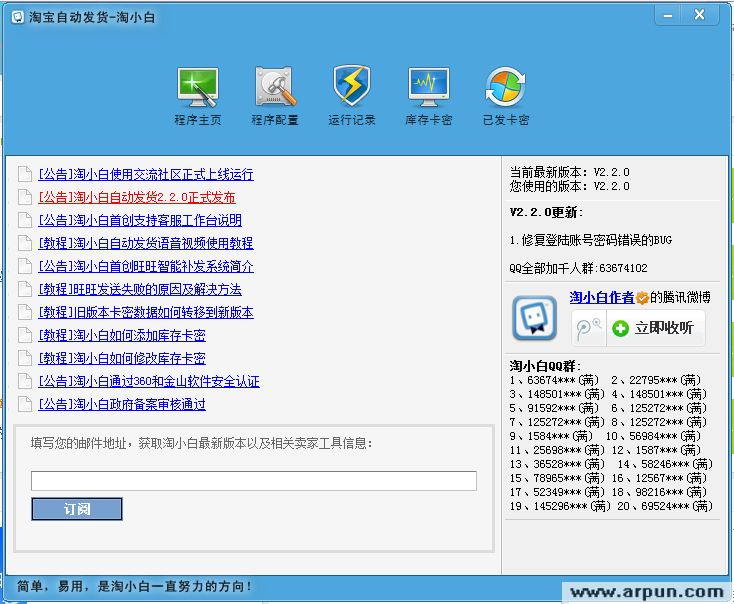Viewport: 734px width, 604px height.
Task: Click QQ group entry 13、36528***
Action: 557,464
